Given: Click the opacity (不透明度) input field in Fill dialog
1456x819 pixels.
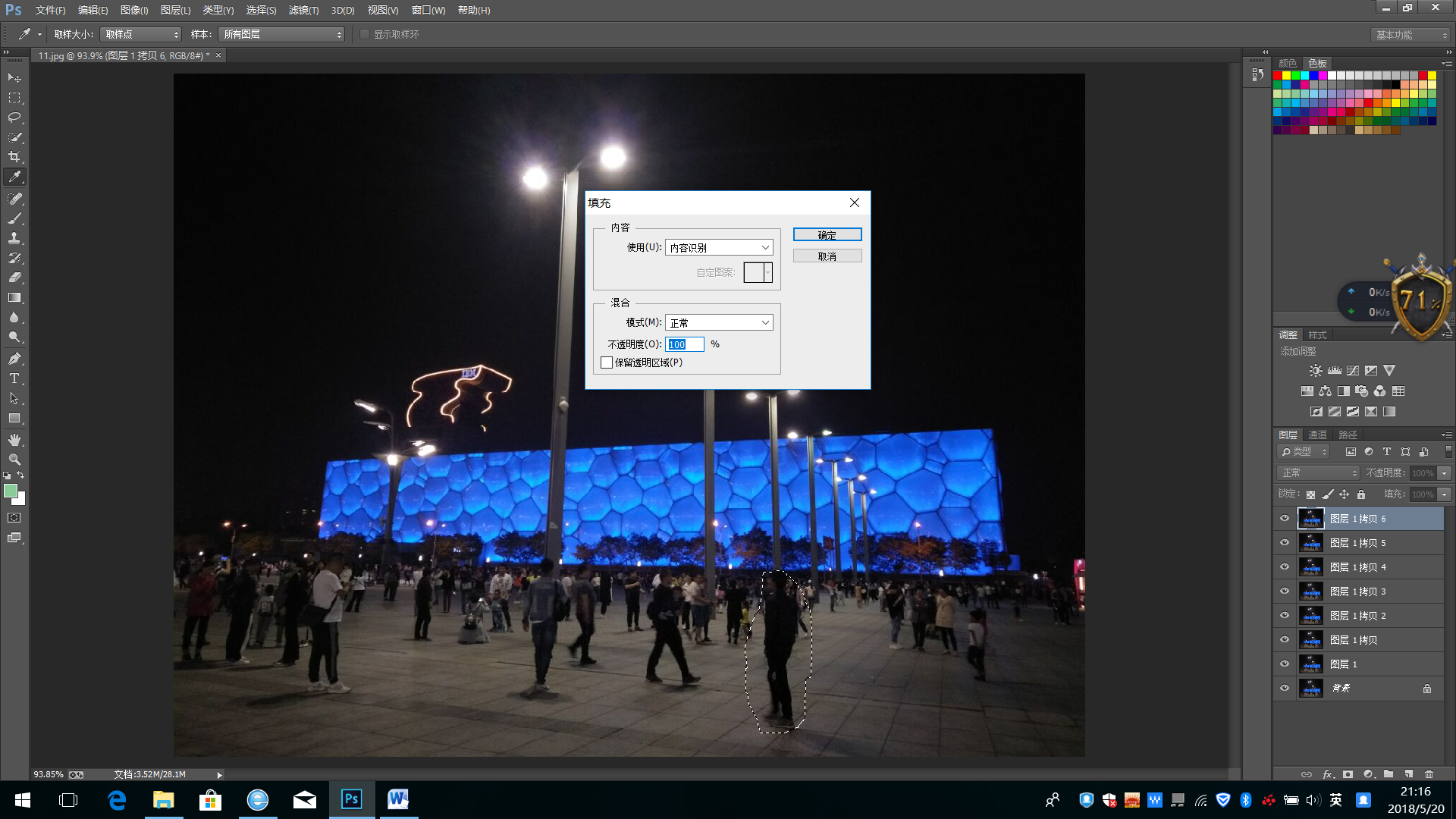Looking at the screenshot, I should [x=685, y=345].
